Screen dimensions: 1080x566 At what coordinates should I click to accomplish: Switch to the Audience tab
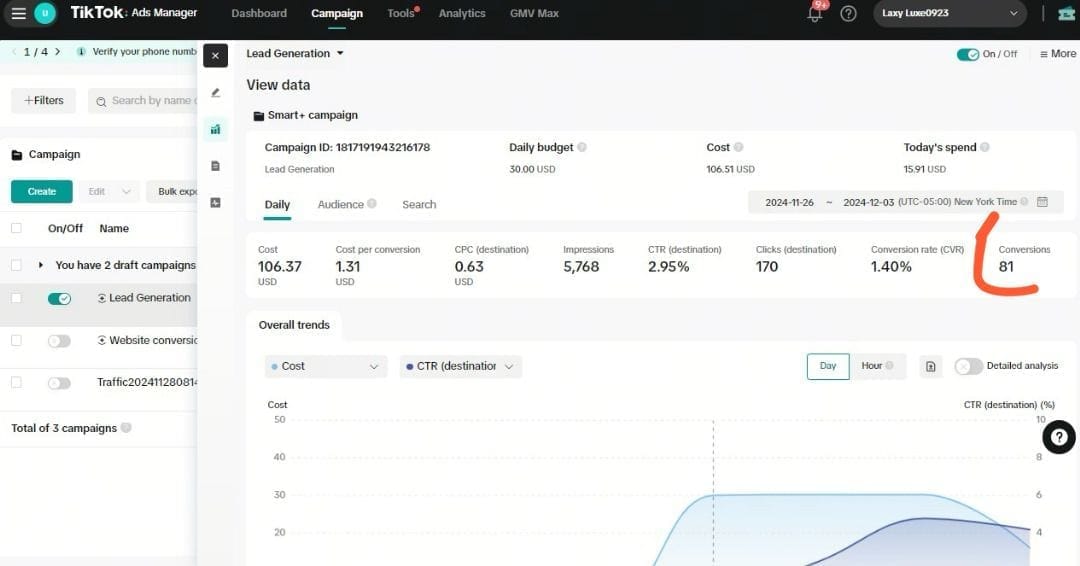tap(340, 205)
